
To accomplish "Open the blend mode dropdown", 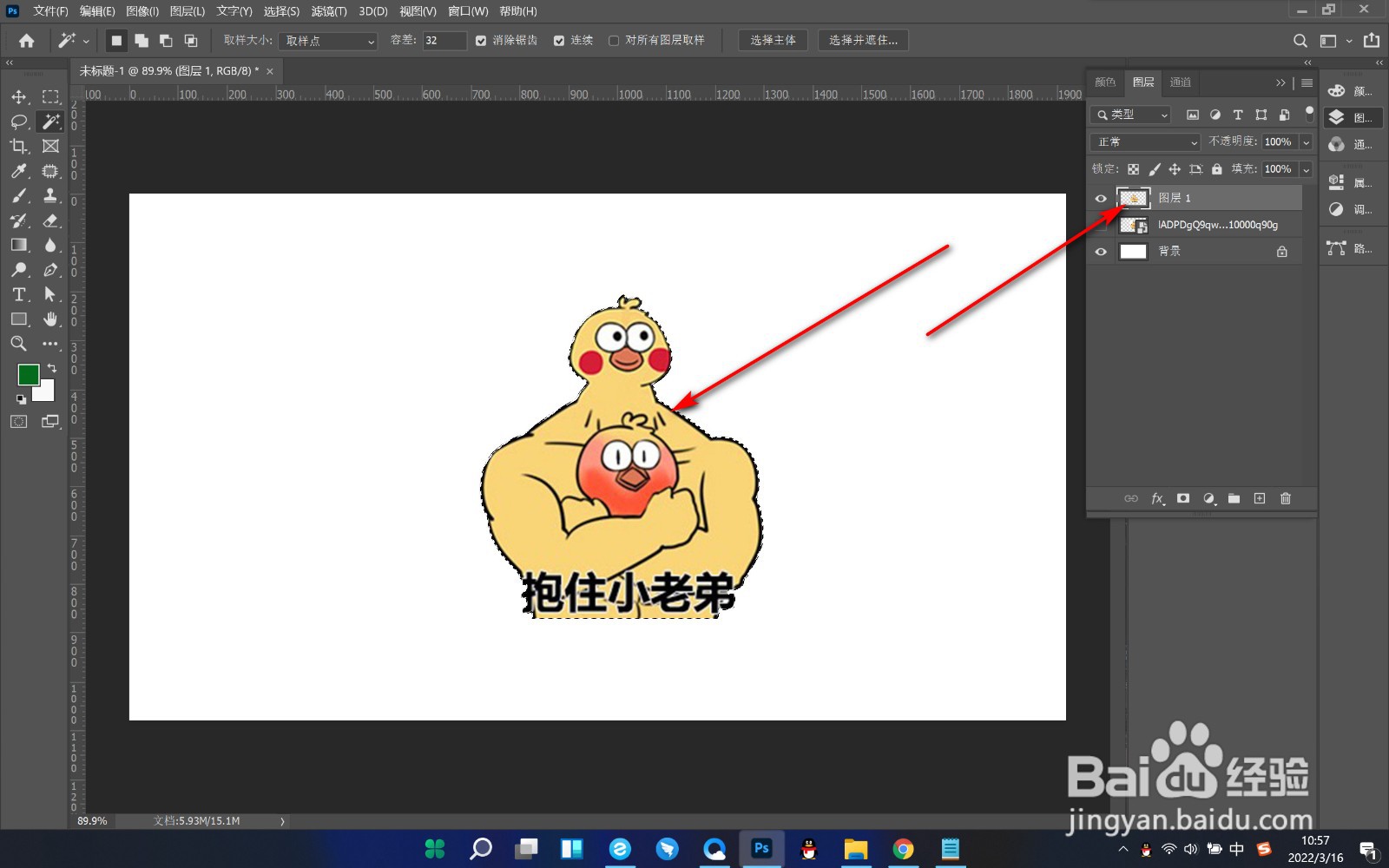I will point(1145,141).
